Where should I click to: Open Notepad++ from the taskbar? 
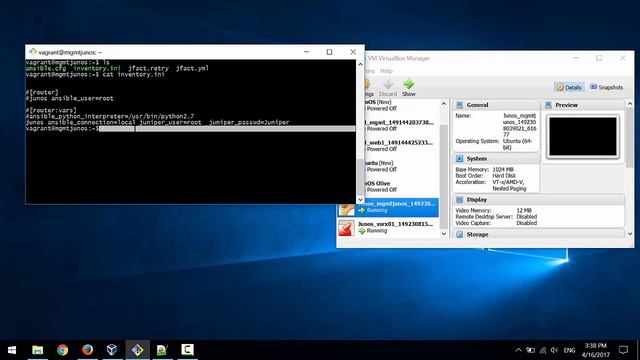(162, 350)
